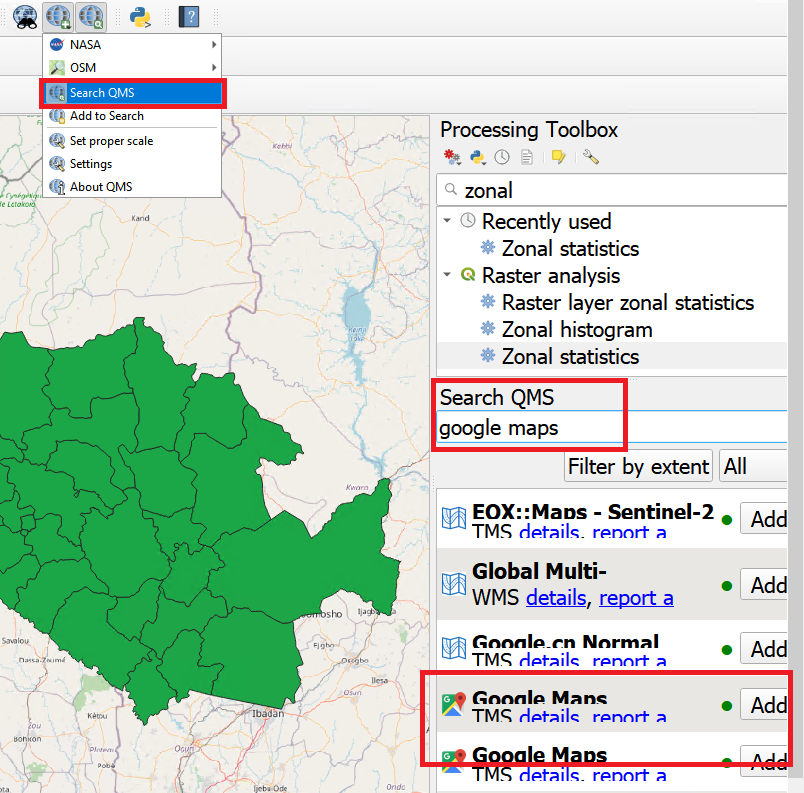Click the QuickMapServices binoculars globe toolbar icon
804x793 pixels.
click(25, 16)
